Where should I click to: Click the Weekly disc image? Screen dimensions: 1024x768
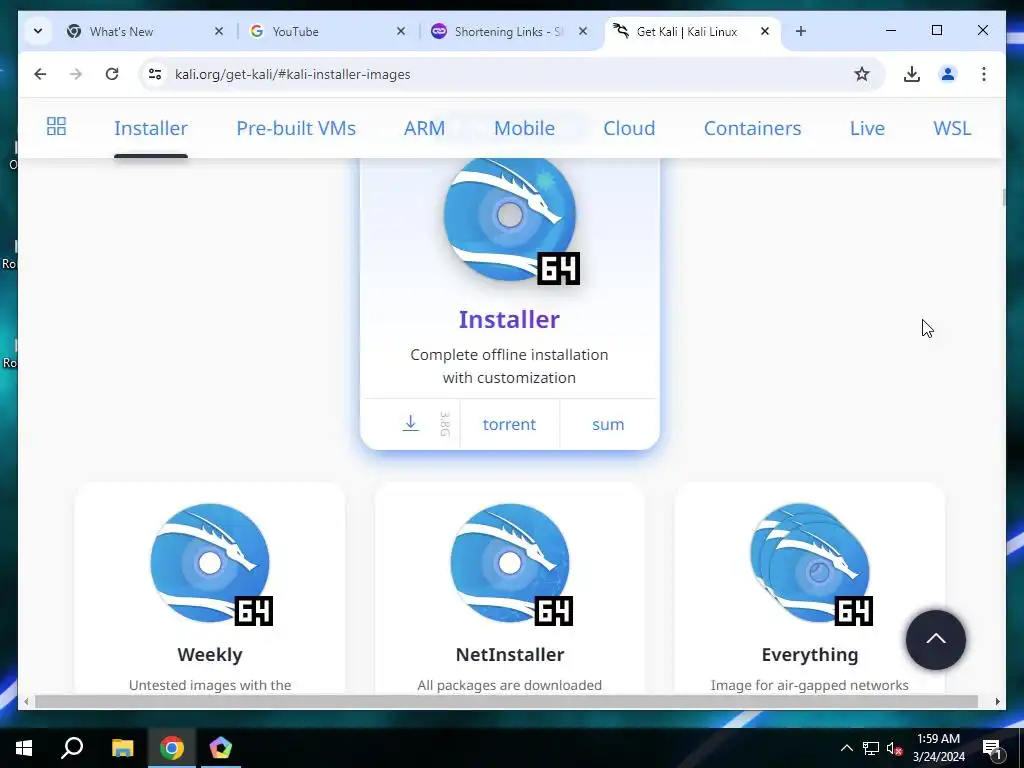(211, 563)
